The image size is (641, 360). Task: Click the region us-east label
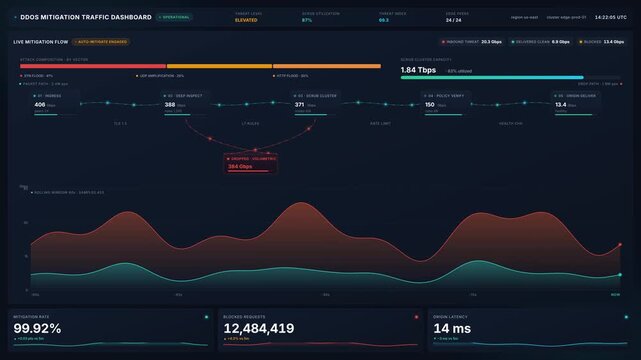(524, 18)
